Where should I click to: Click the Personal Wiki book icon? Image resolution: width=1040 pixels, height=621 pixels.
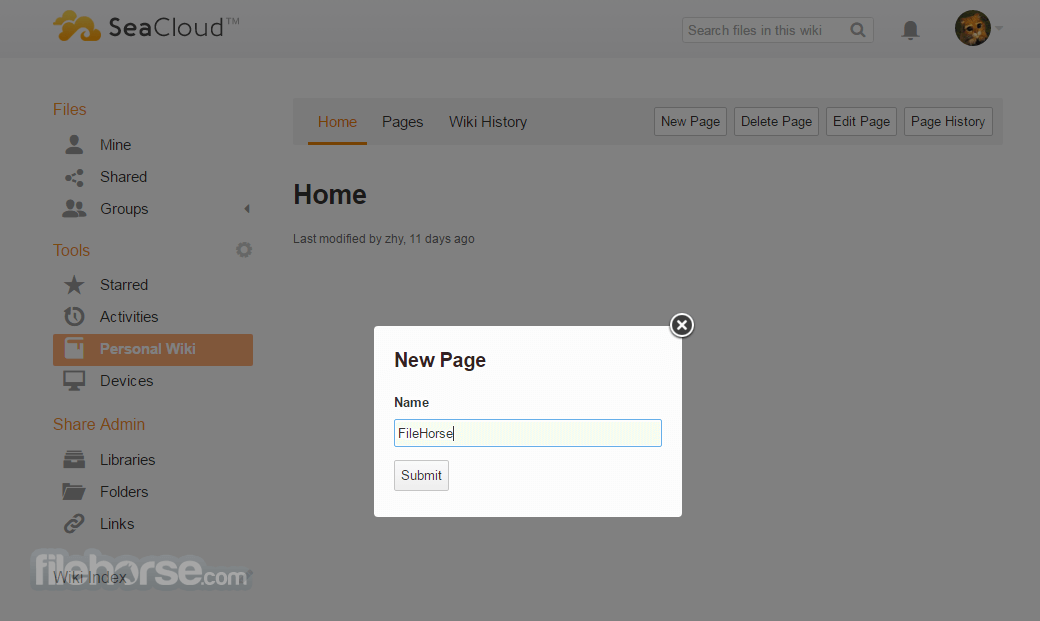tap(74, 349)
